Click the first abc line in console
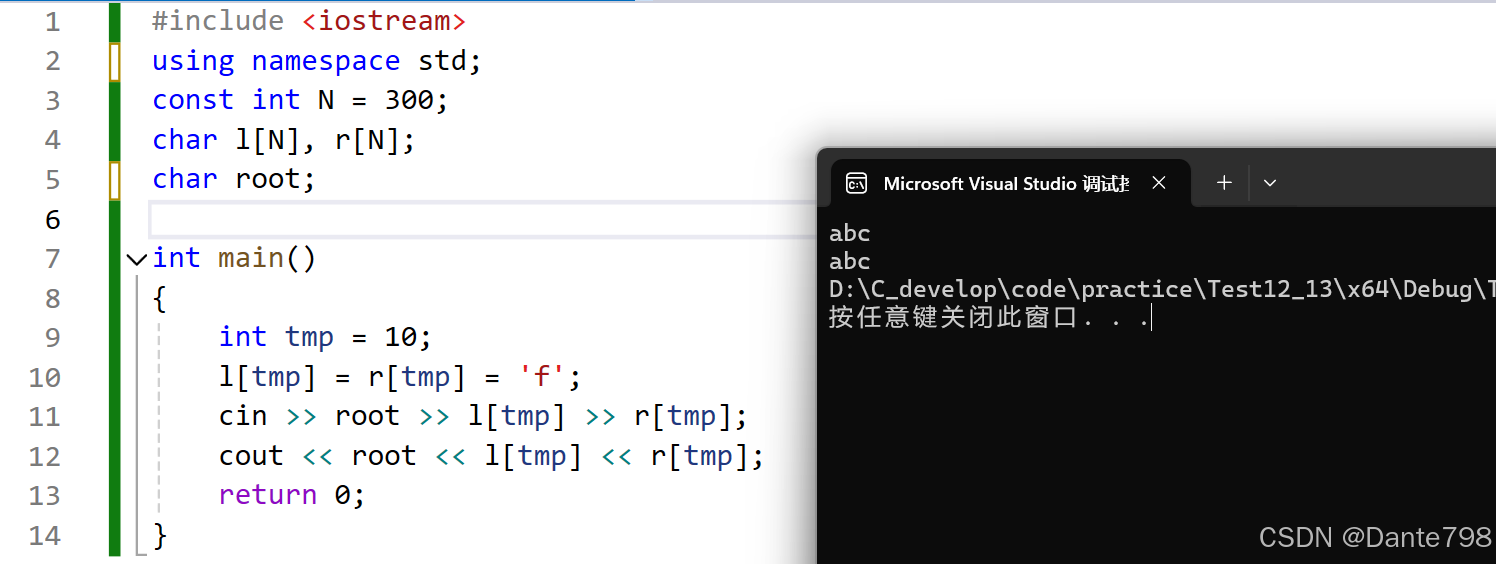Screen dimensions: 1496x564 click(850, 234)
